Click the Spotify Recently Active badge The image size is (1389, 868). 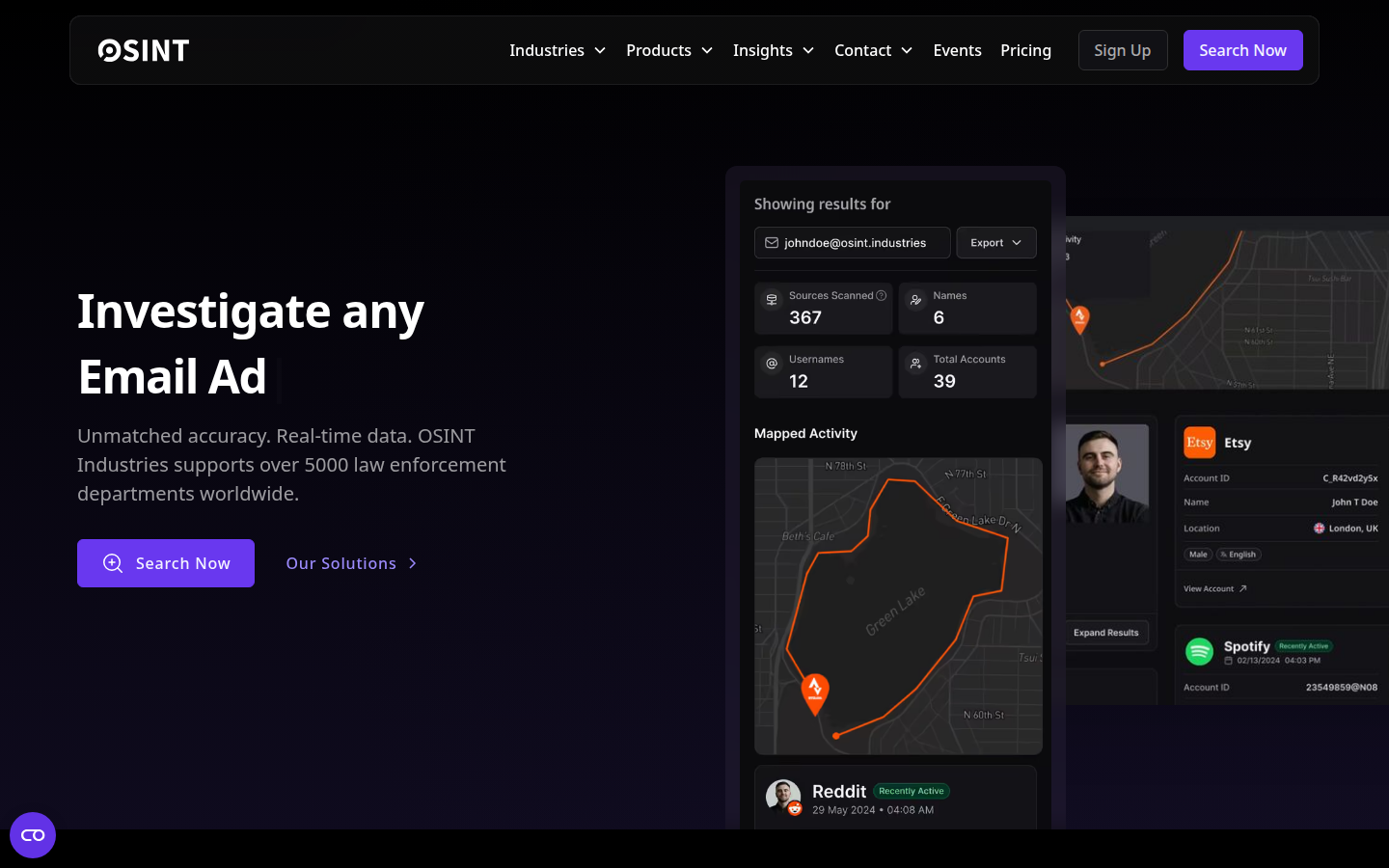pyautogui.click(x=1304, y=646)
